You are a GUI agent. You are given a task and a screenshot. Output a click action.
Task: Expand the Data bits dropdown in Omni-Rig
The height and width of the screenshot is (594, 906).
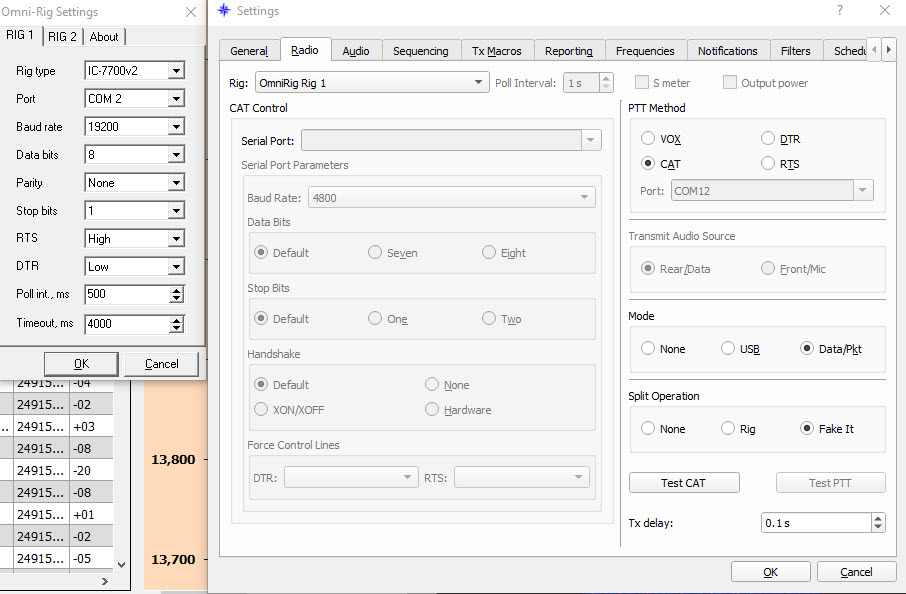point(176,154)
